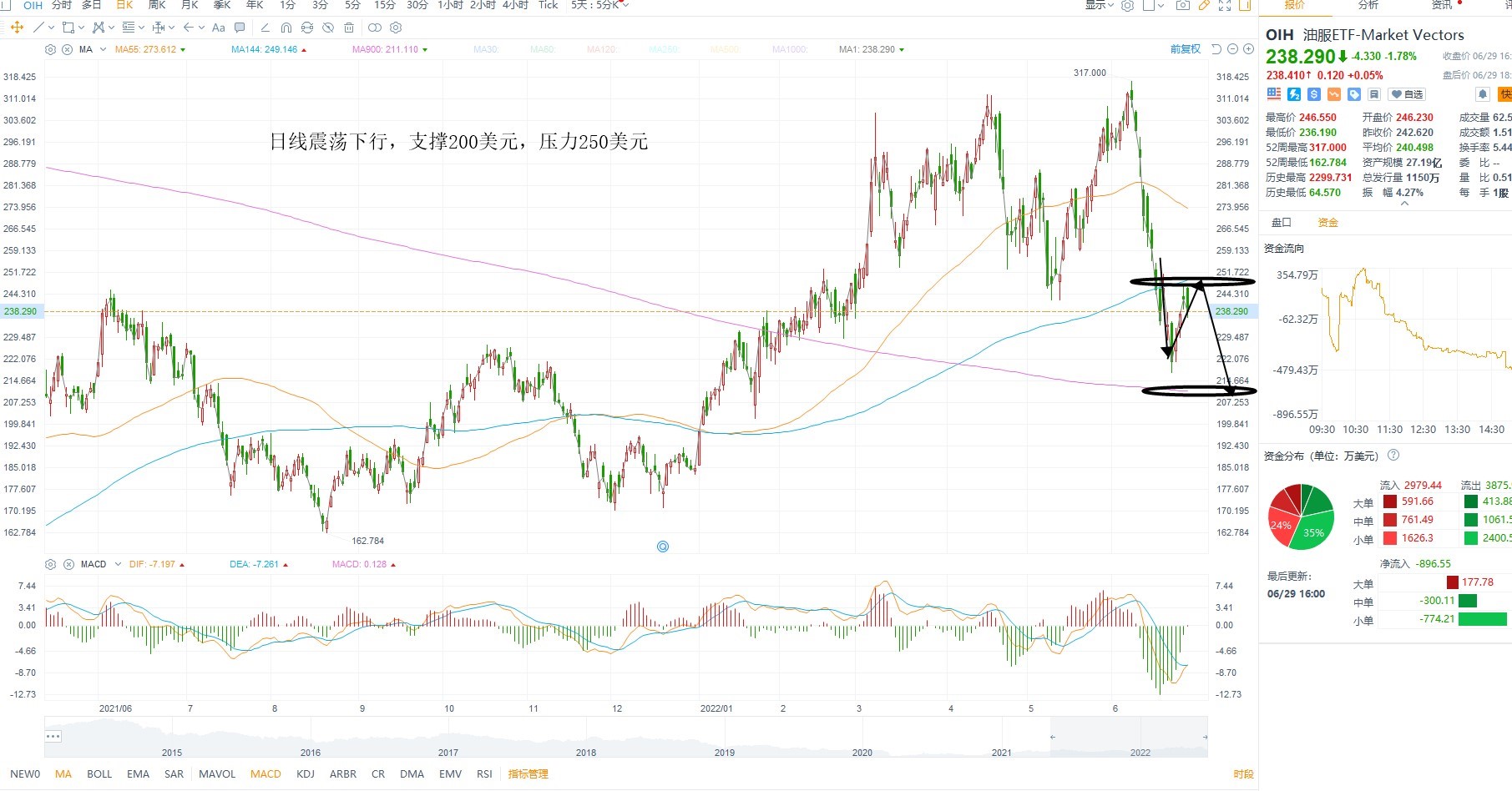Toggle hide drawings eye icon
Image resolution: width=1512 pixels, height=791 pixels.
(x=328, y=28)
